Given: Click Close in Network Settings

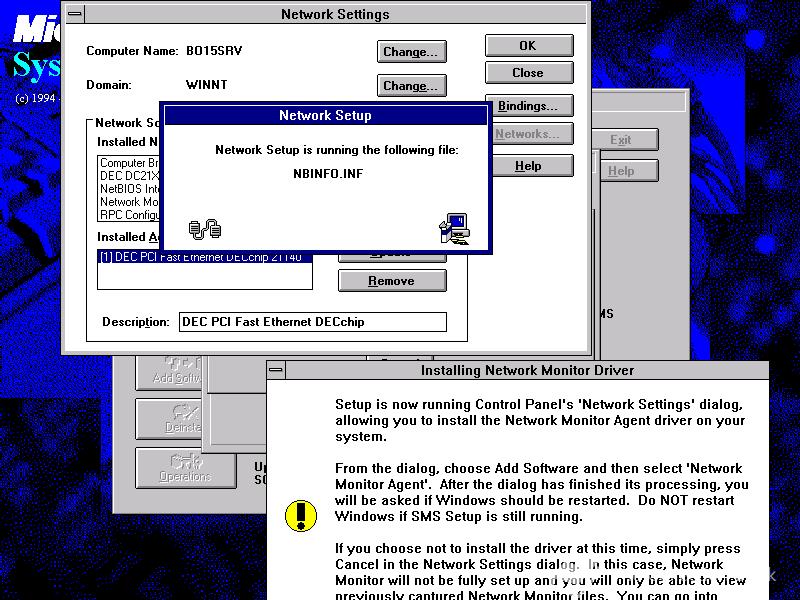Looking at the screenshot, I should pyautogui.click(x=529, y=73).
